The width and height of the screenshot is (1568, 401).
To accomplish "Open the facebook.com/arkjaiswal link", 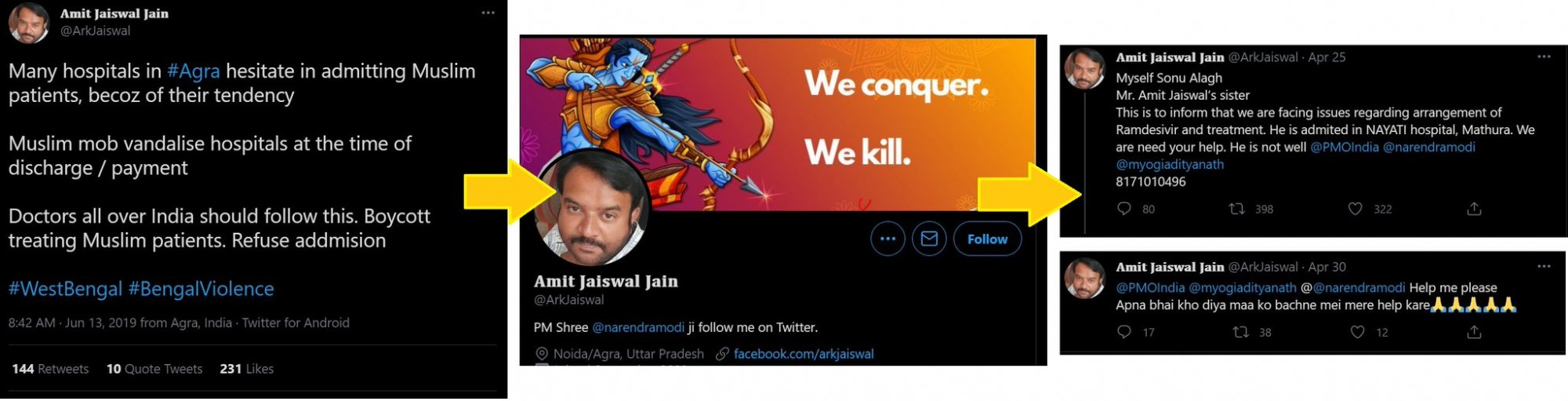I will click(804, 354).
